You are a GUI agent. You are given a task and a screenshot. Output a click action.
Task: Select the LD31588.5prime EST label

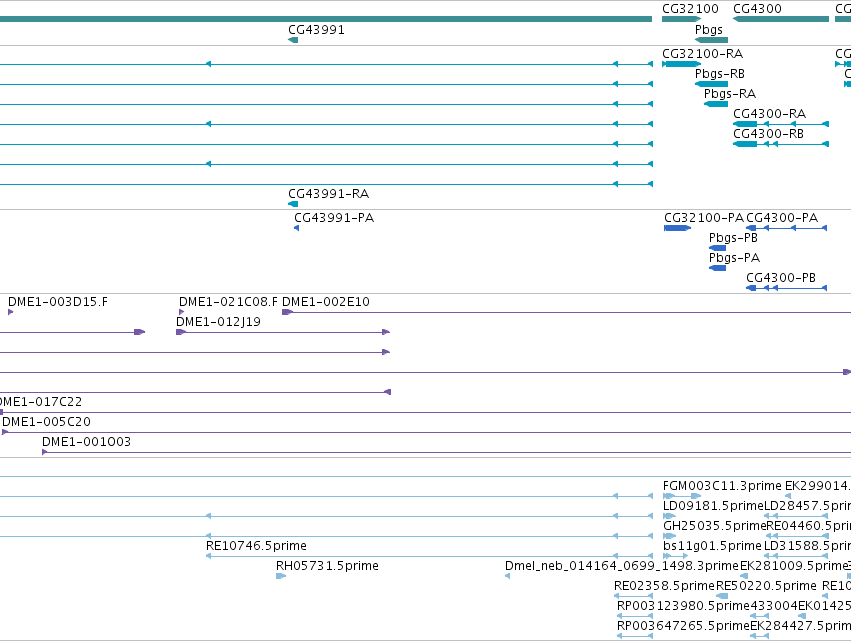808,546
